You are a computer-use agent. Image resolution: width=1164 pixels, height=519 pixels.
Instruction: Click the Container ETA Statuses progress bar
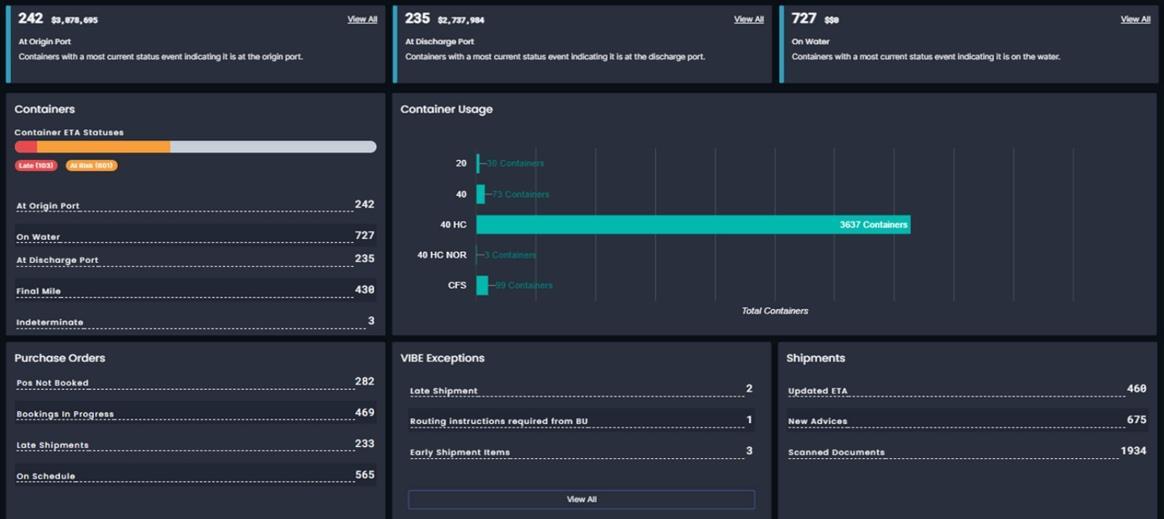tap(195, 147)
